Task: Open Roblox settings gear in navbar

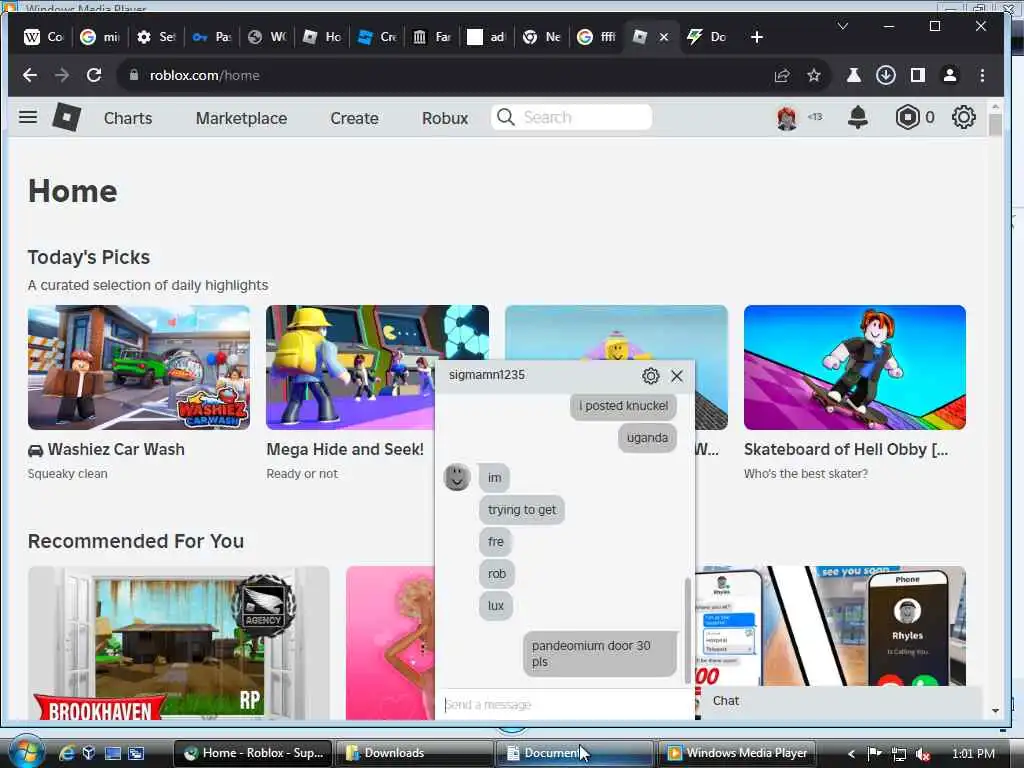Action: pyautogui.click(x=963, y=118)
